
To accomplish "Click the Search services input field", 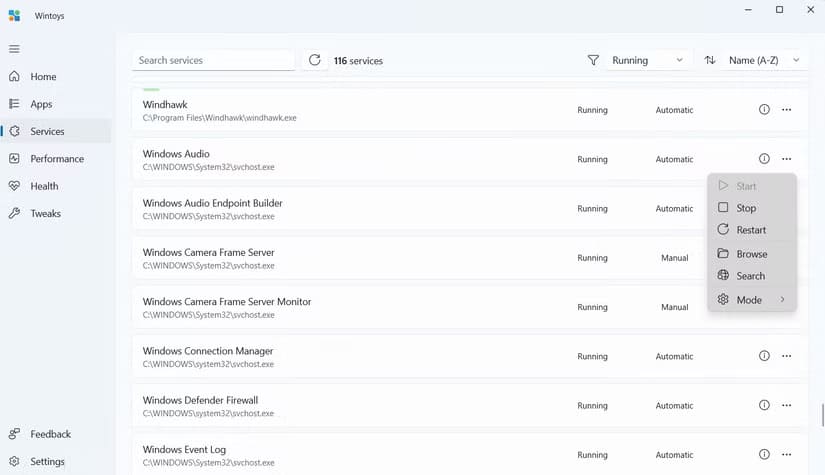I will pyautogui.click(x=213, y=60).
